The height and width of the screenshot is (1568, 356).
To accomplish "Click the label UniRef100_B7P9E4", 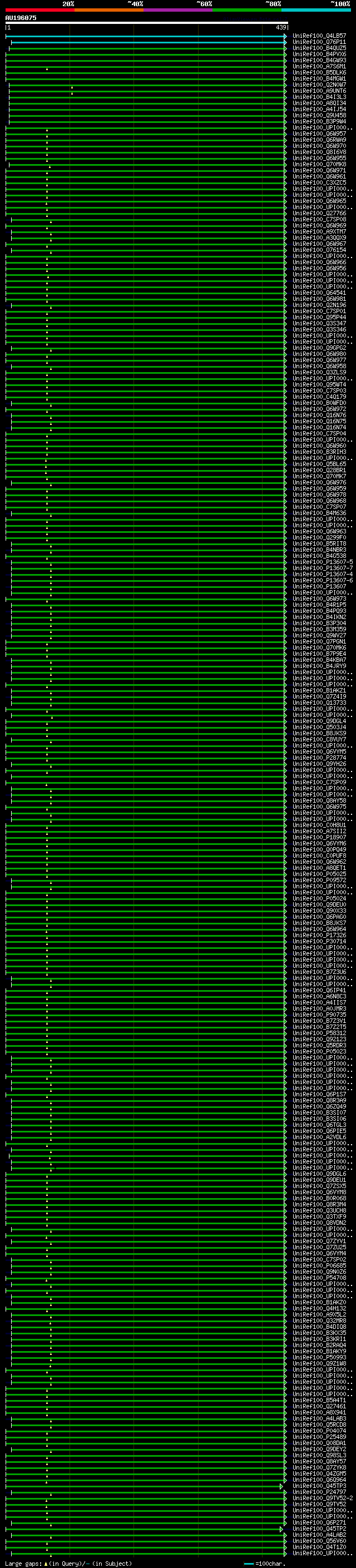I will (x=319, y=654).
